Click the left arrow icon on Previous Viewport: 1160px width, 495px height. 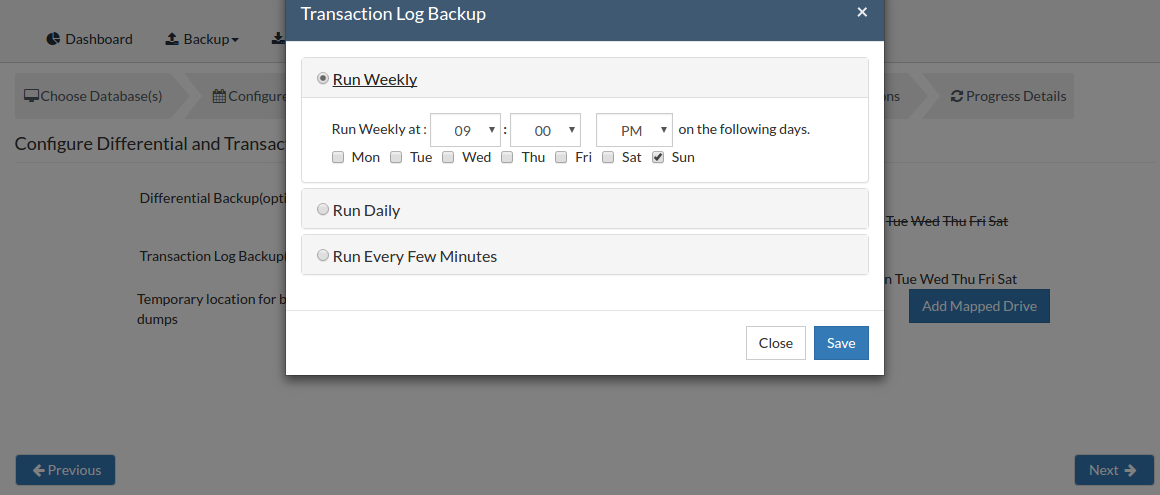click(38, 470)
